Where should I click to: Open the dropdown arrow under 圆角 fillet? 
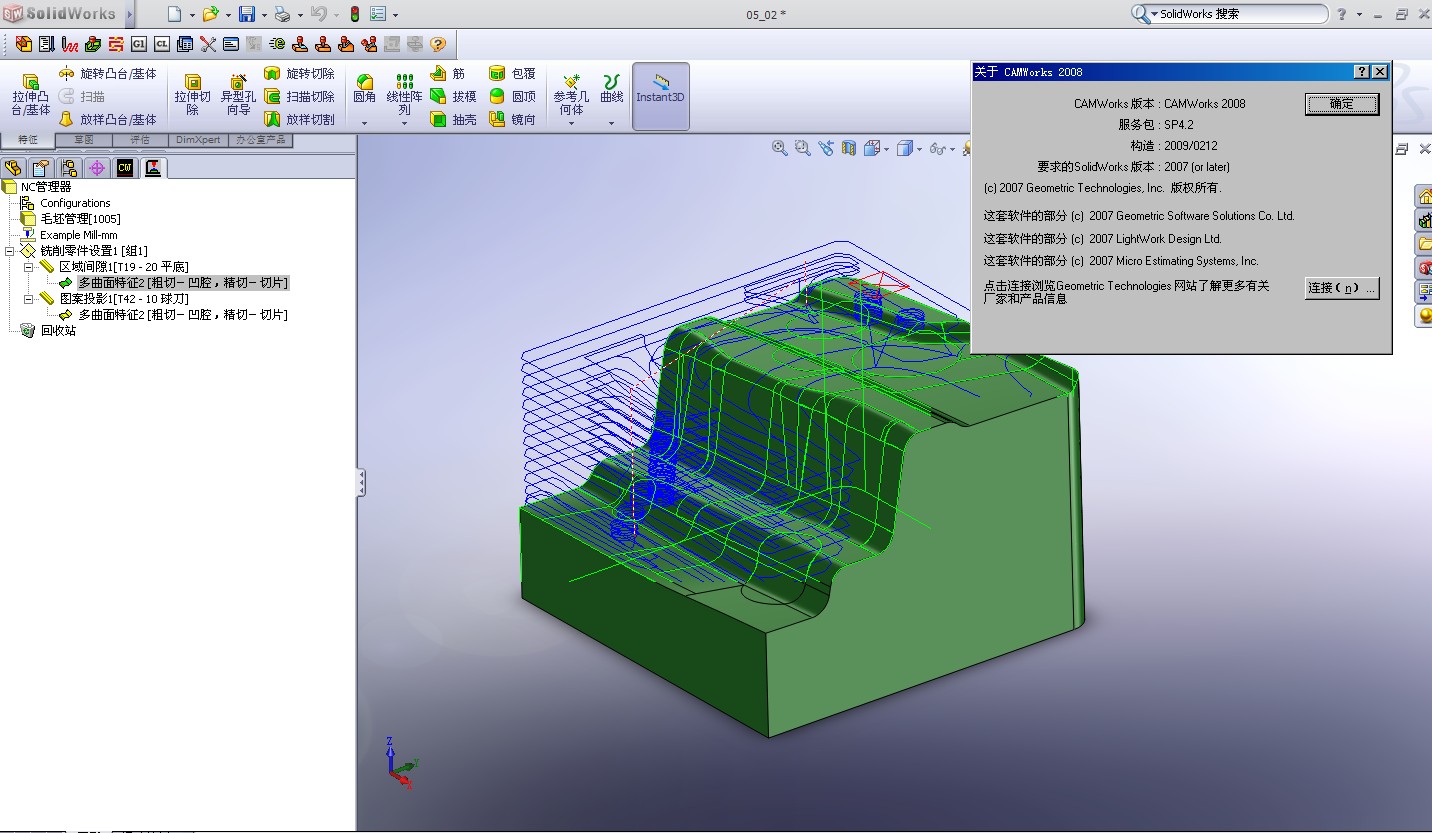click(365, 124)
